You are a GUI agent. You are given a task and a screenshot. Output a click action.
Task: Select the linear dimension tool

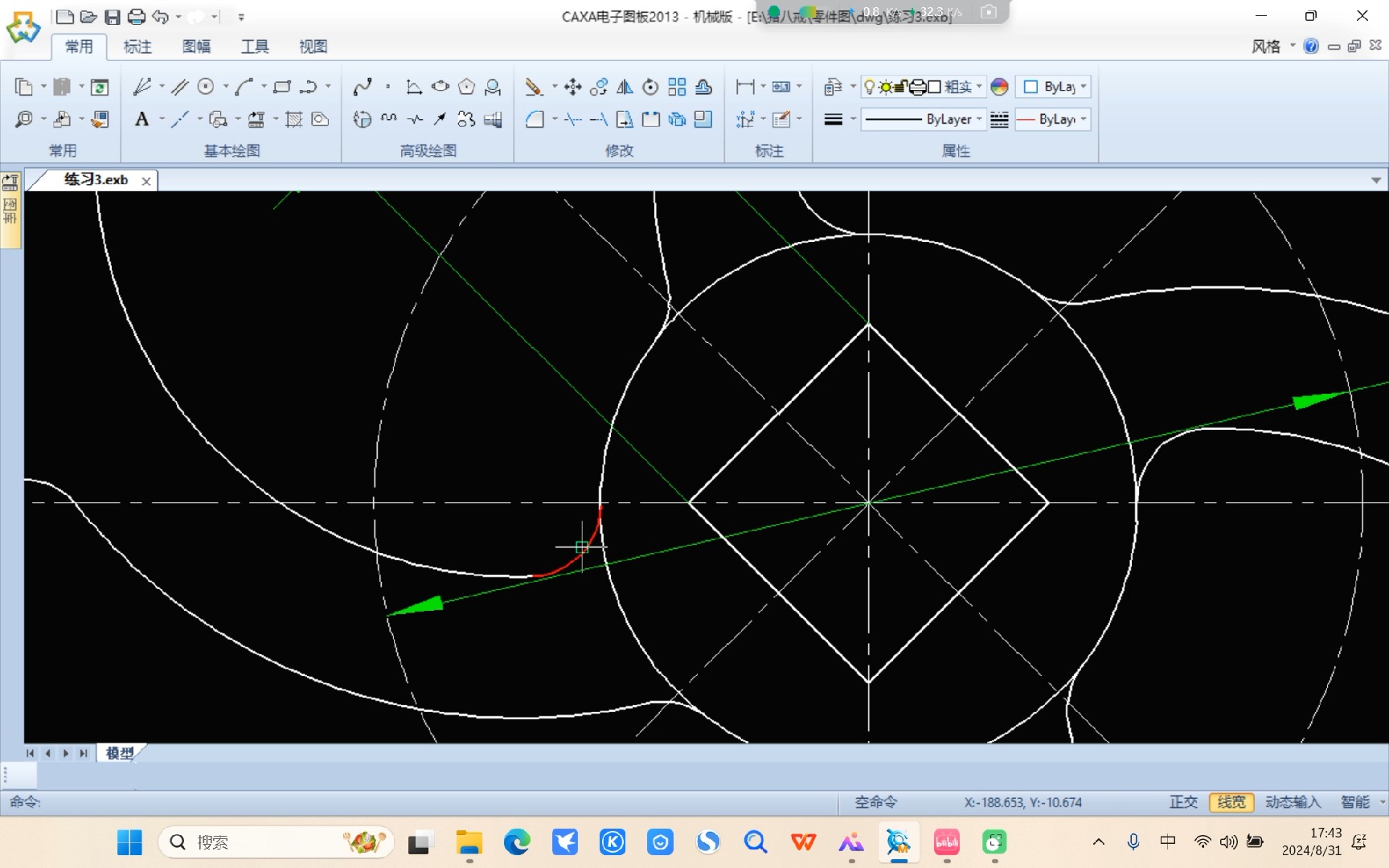(745, 86)
